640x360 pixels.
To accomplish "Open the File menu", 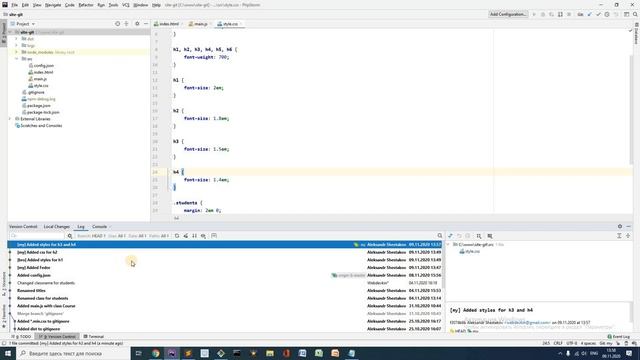I will pos(14,5).
